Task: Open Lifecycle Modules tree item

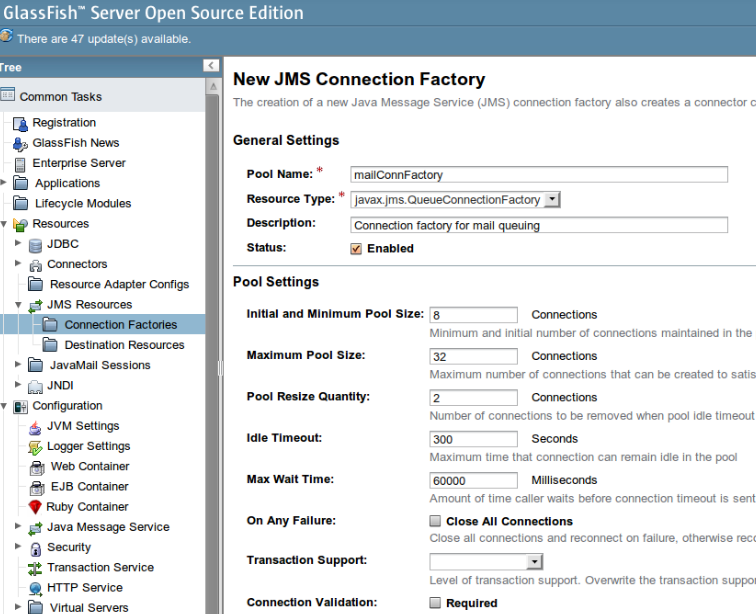Action: click(83, 204)
